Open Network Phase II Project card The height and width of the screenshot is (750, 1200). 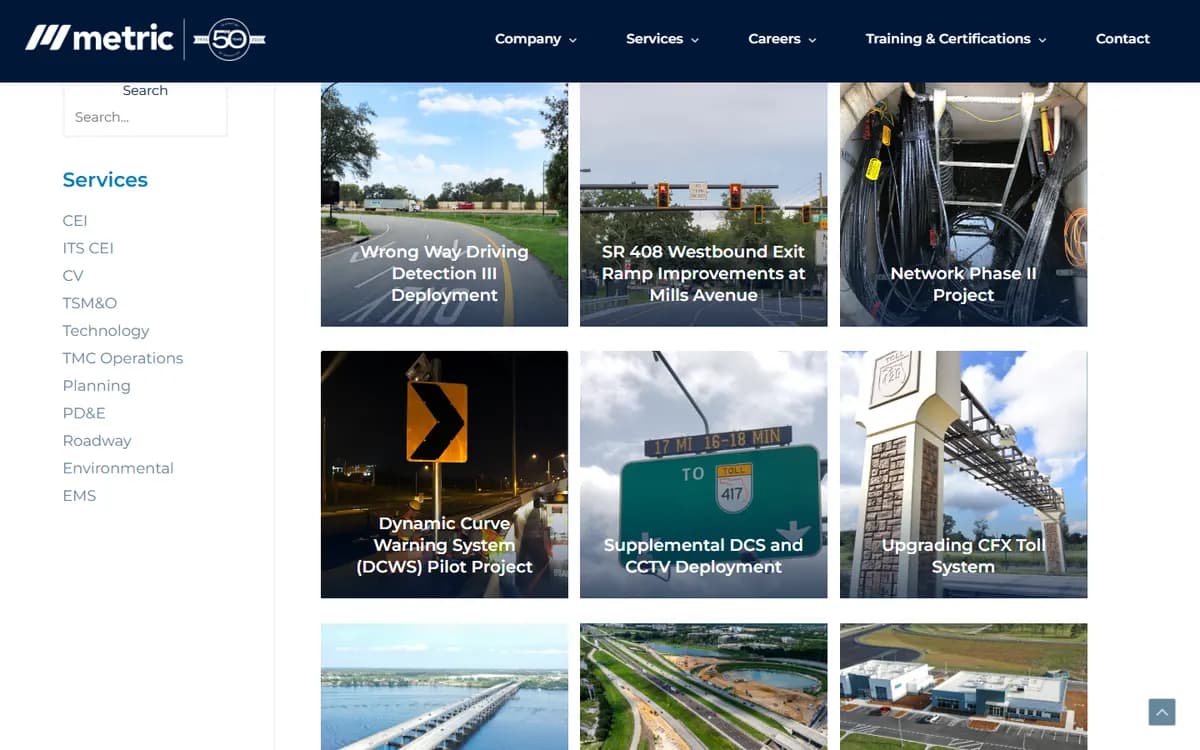(x=963, y=204)
